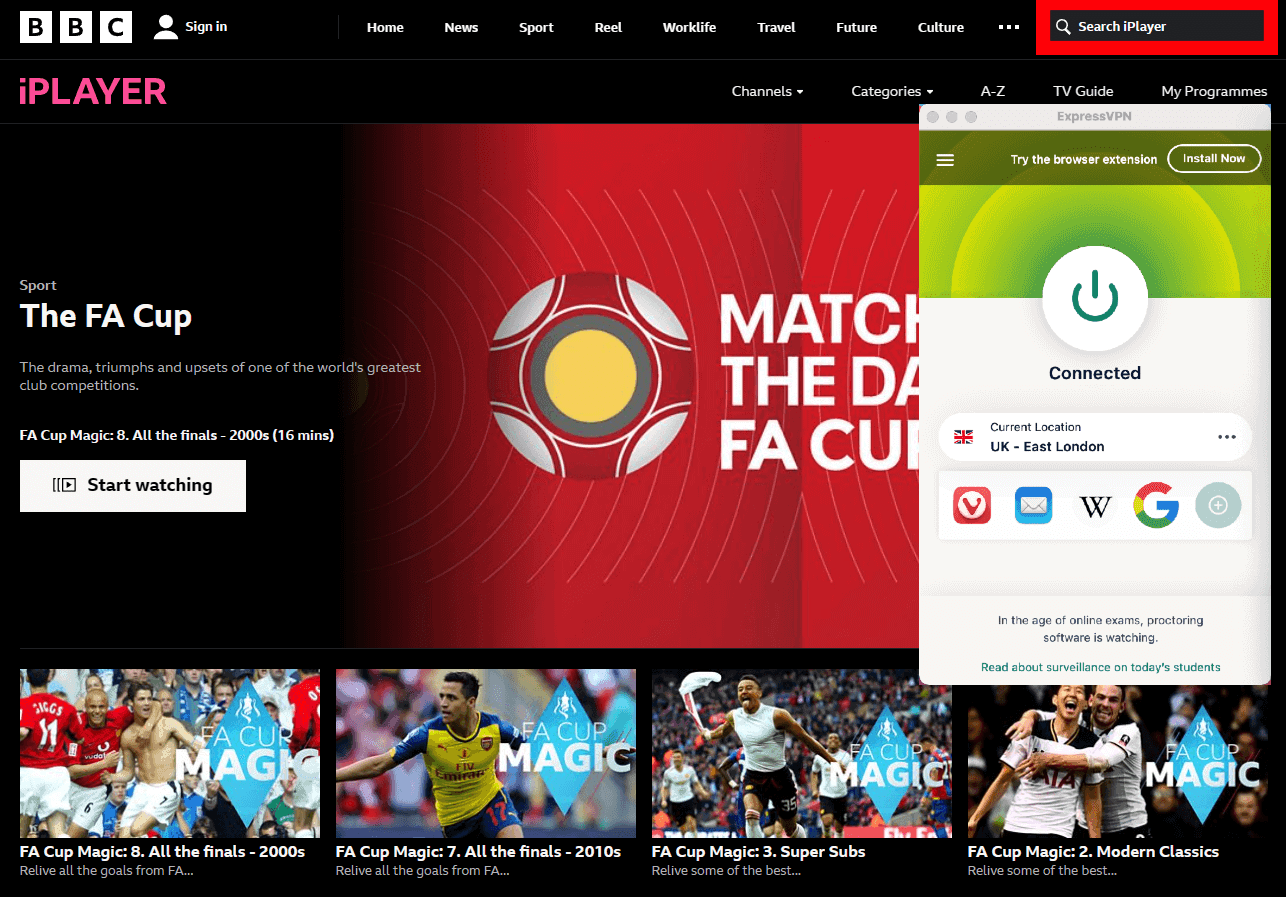
Task: Open FA Cup Magic 2000s finals thumbnail
Action: click(170, 753)
